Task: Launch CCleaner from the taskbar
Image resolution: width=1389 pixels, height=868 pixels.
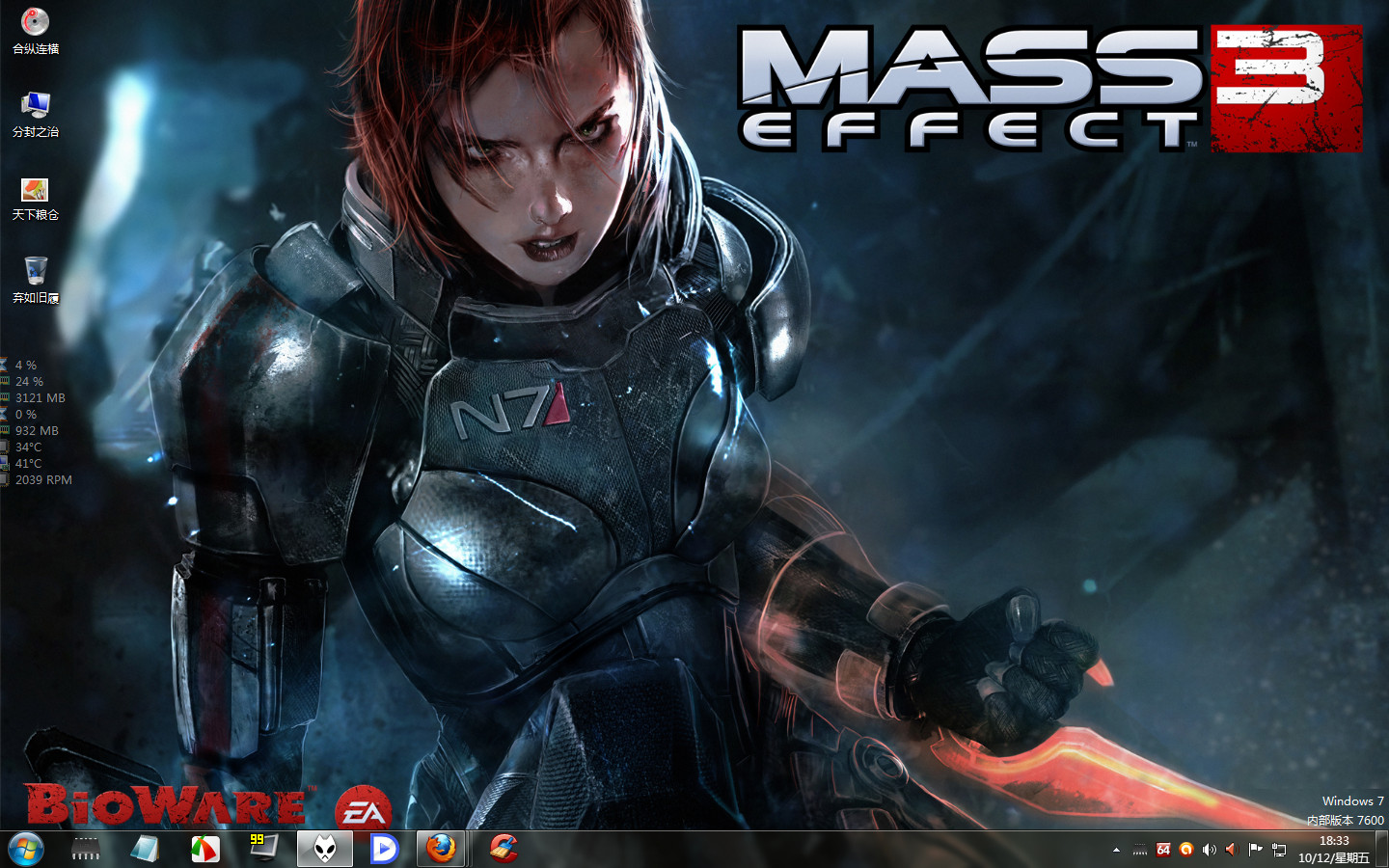Action: (503, 849)
